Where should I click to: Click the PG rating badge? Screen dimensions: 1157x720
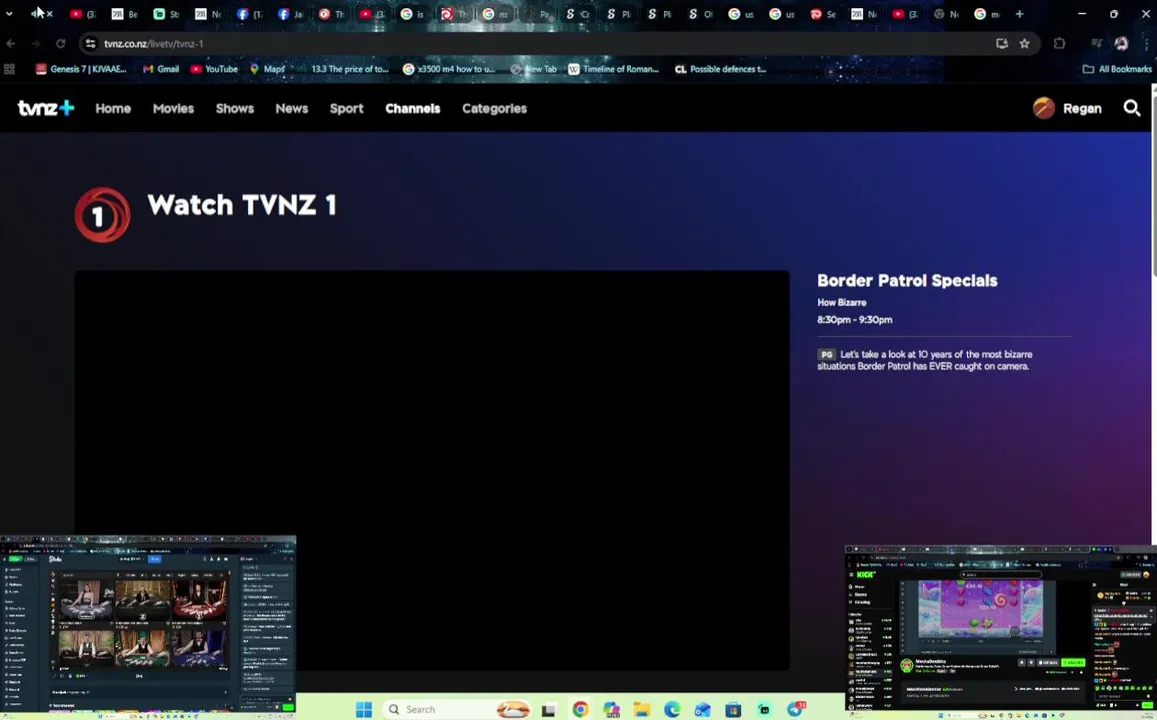(826, 355)
